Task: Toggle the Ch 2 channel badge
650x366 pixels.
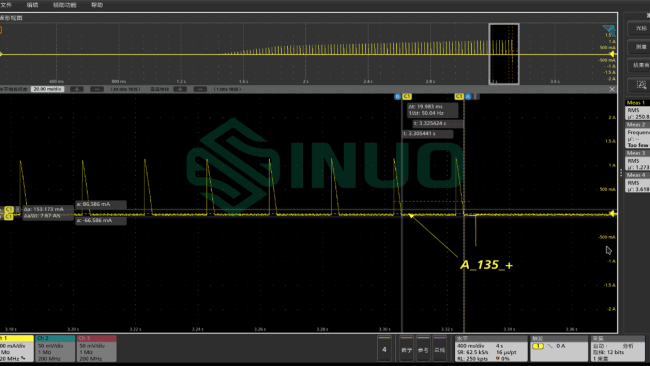Action: coord(55,349)
